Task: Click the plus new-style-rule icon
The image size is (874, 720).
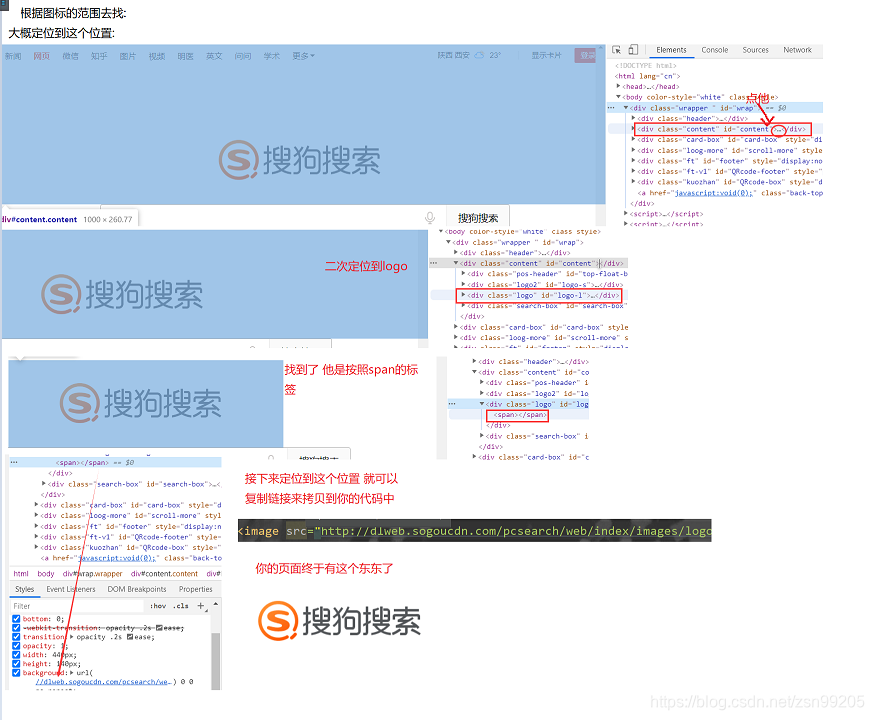Action: point(201,606)
